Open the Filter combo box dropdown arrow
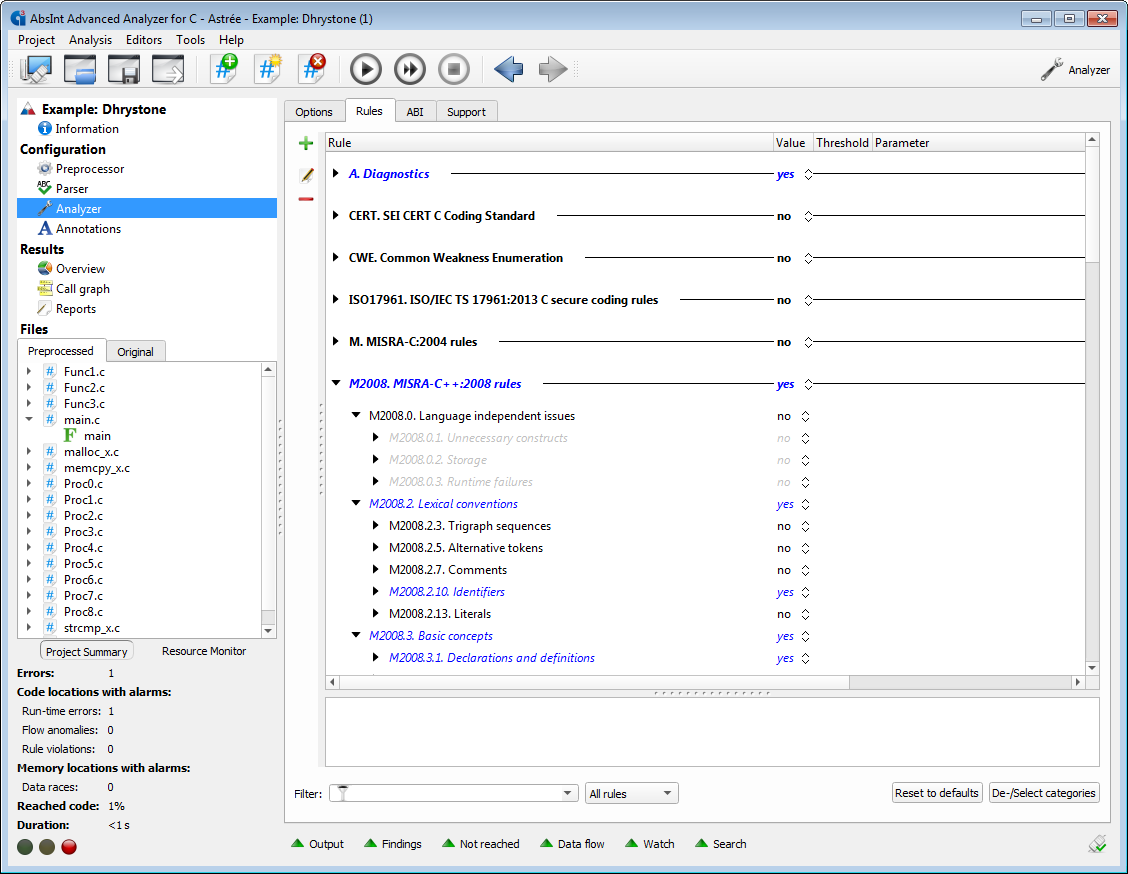Viewport: 1128px width, 874px height. point(568,793)
